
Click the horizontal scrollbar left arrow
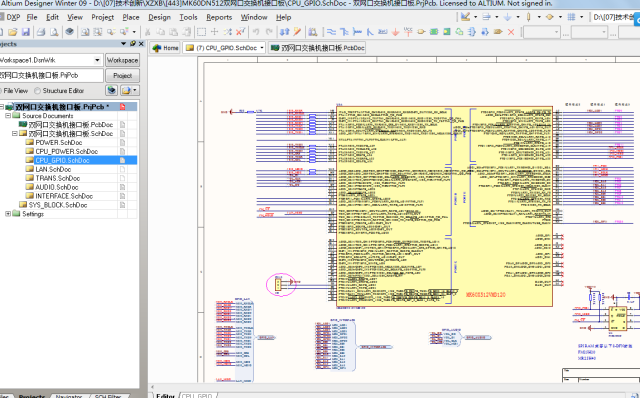[153, 387]
